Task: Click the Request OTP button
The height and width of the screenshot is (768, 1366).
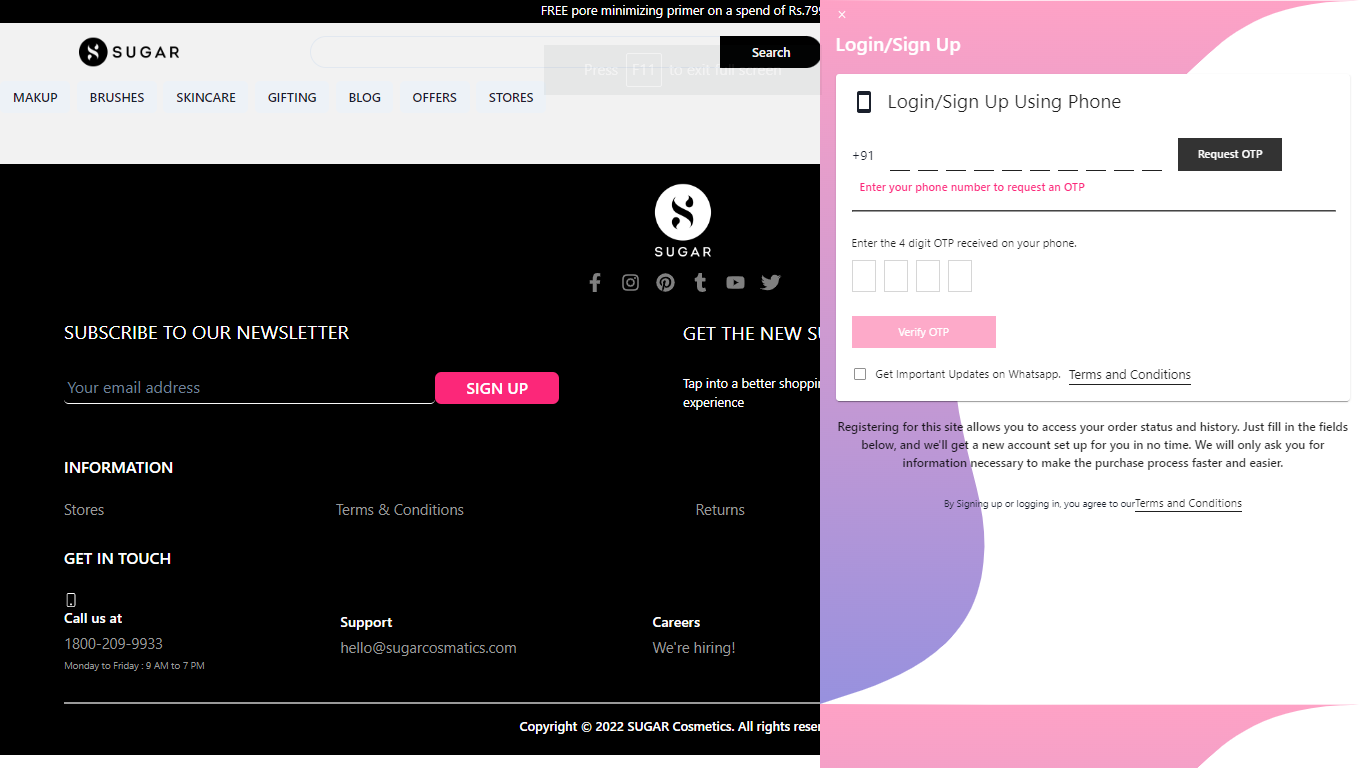Action: [x=1230, y=154]
